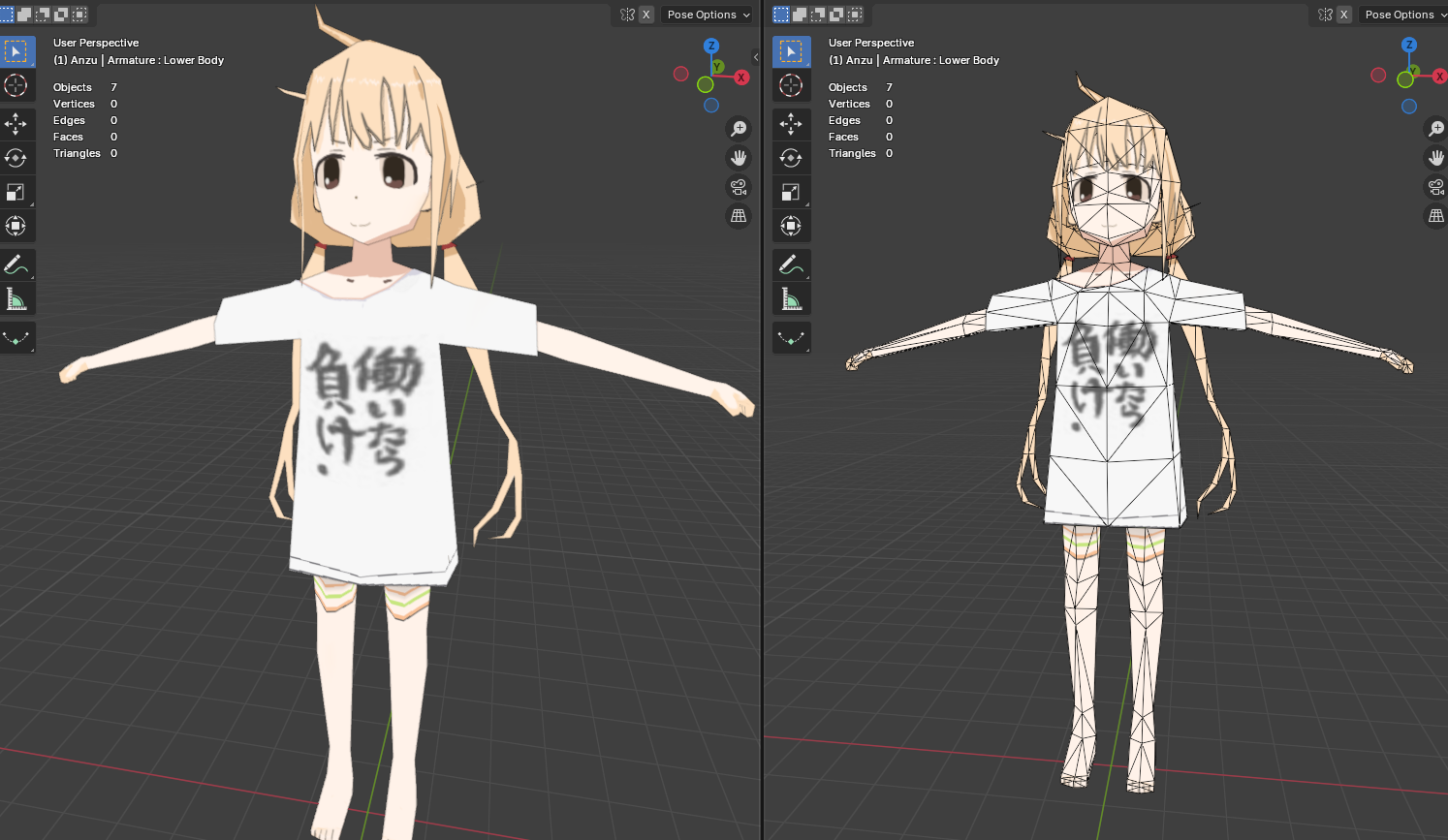The image size is (1448, 840).
Task: Pick the Breakdowner pose tool in left viewport
Action: click(16, 337)
